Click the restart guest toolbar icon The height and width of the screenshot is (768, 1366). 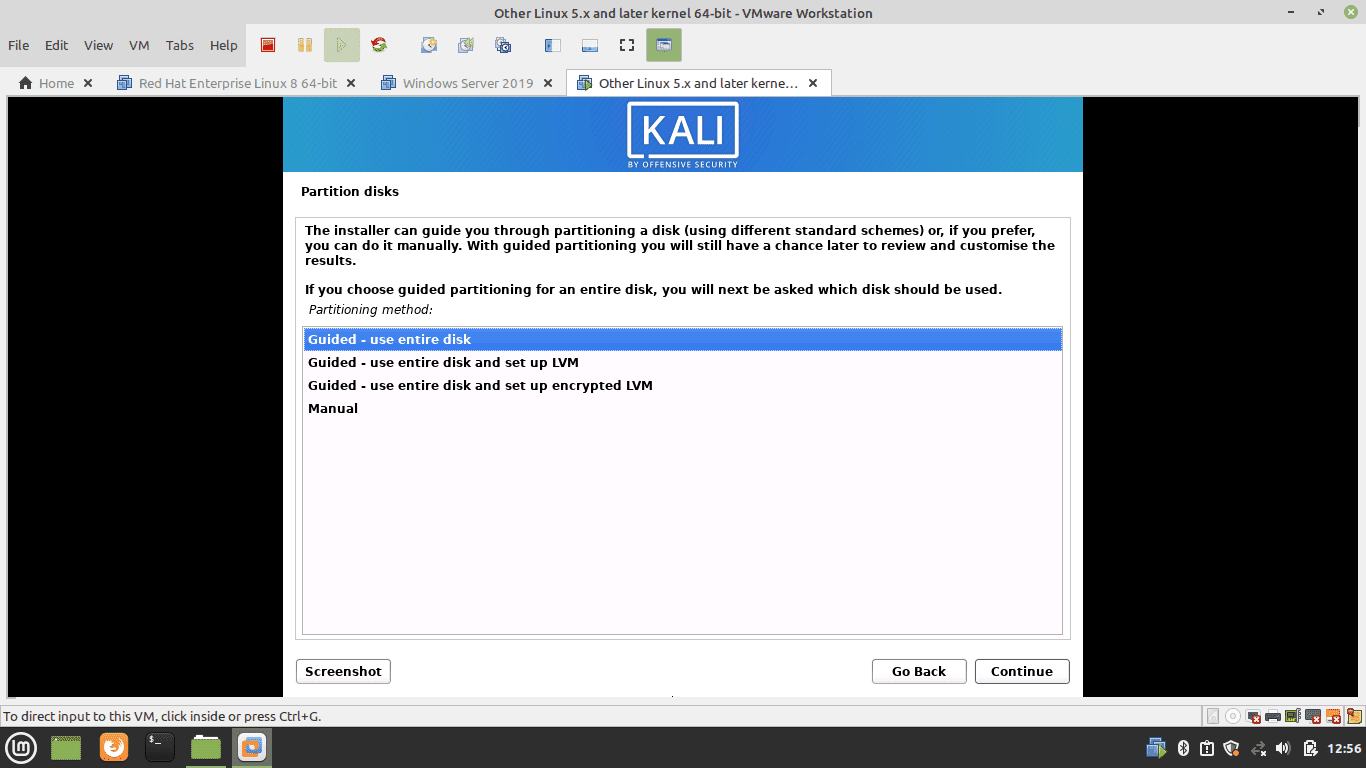(x=378, y=45)
